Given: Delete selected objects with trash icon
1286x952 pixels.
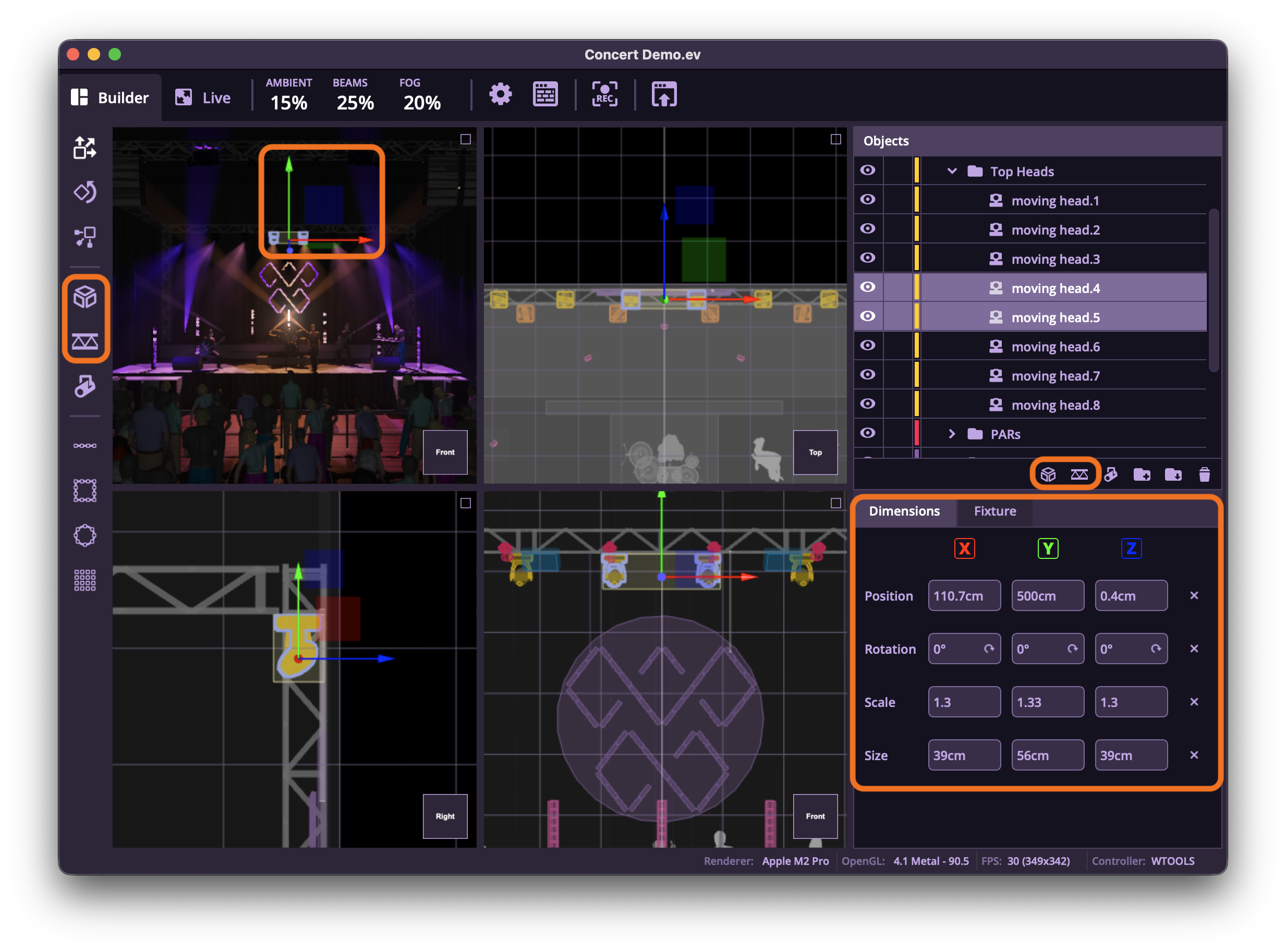Looking at the screenshot, I should 1204,474.
